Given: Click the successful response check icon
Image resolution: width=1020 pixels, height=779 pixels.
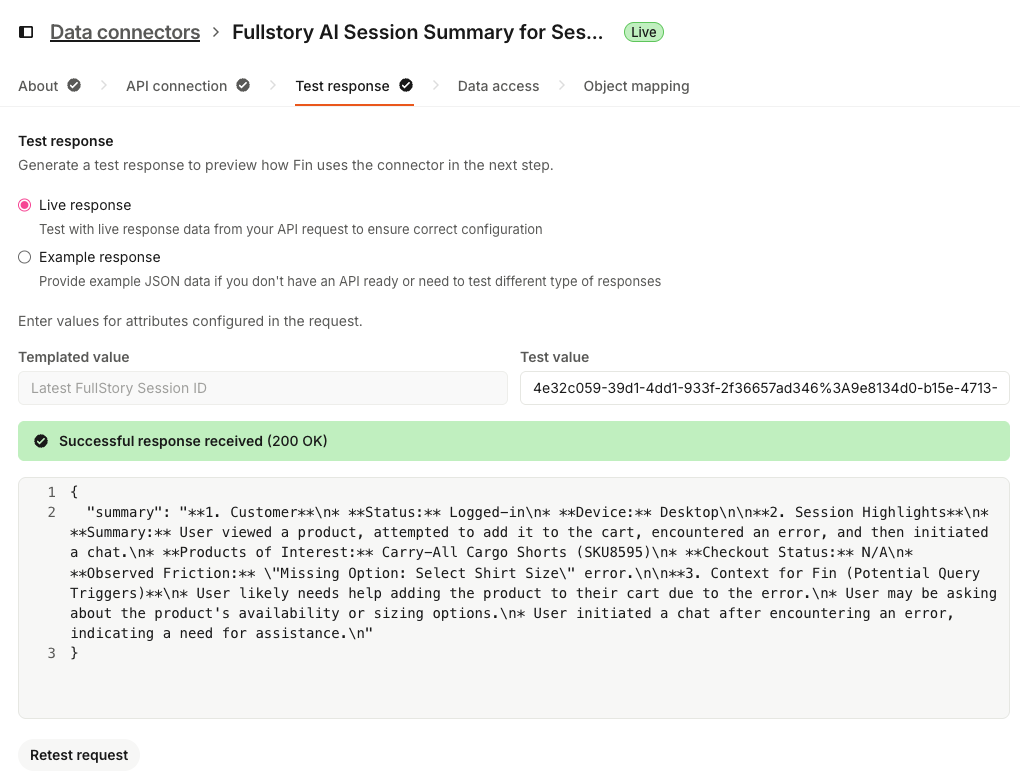Looking at the screenshot, I should point(41,441).
